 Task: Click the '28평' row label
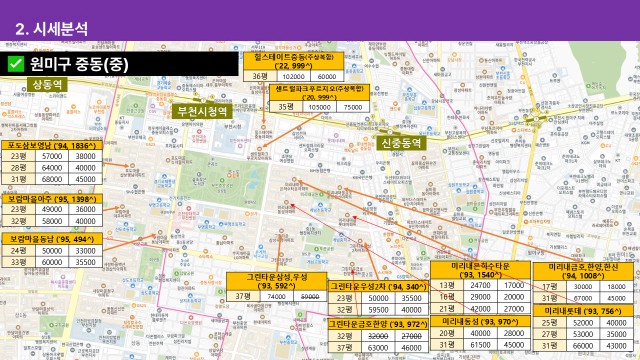point(19,168)
